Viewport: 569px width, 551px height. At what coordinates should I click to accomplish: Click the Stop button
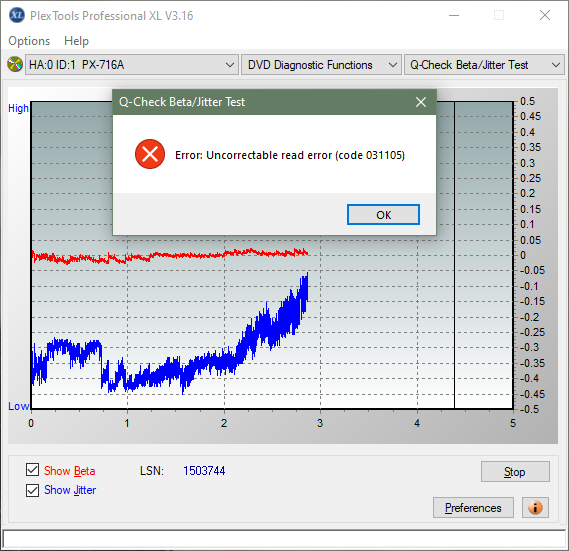point(515,472)
